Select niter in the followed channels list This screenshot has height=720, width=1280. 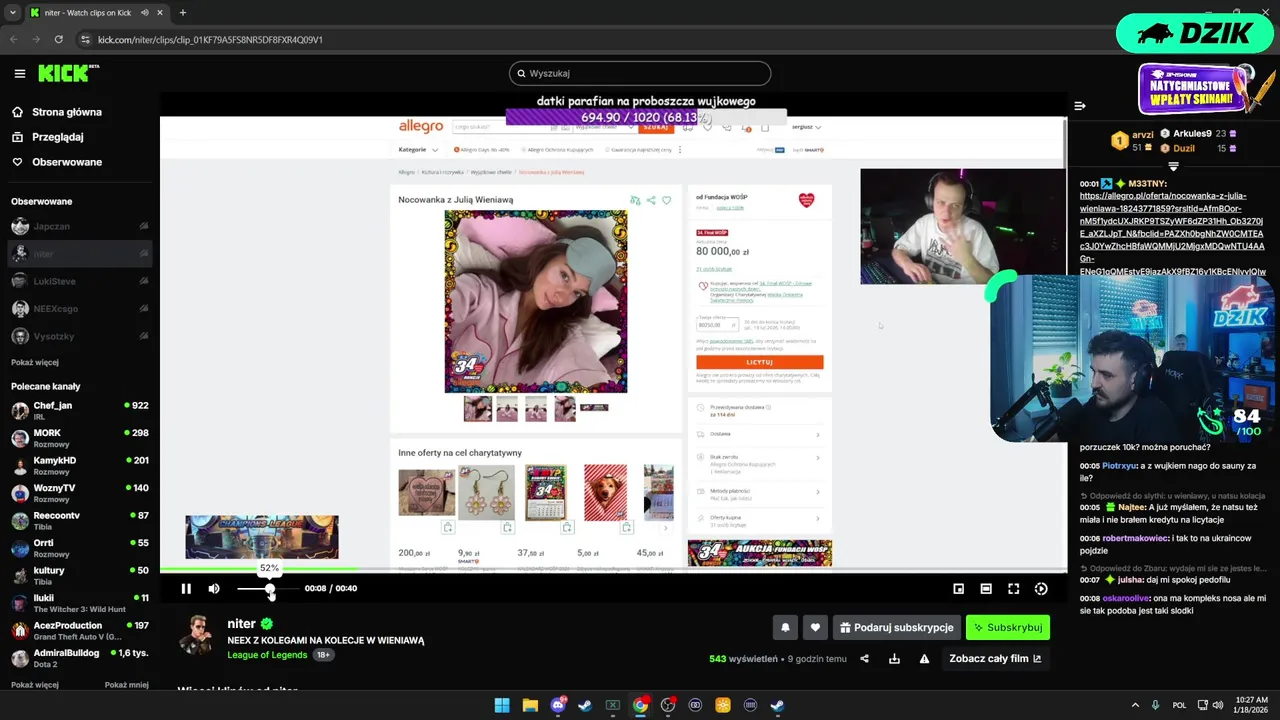pyautogui.click(x=80, y=254)
